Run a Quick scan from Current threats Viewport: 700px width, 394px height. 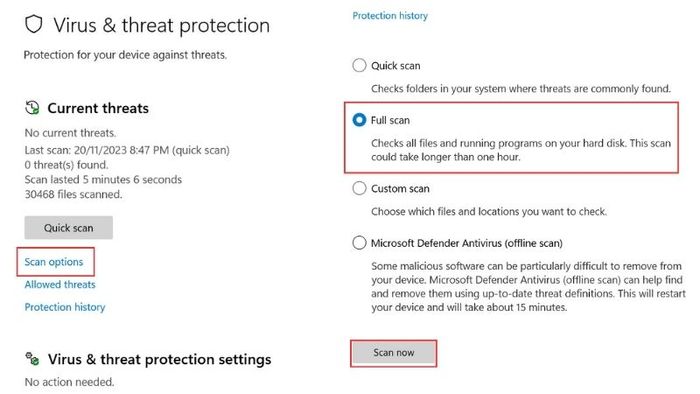point(68,228)
